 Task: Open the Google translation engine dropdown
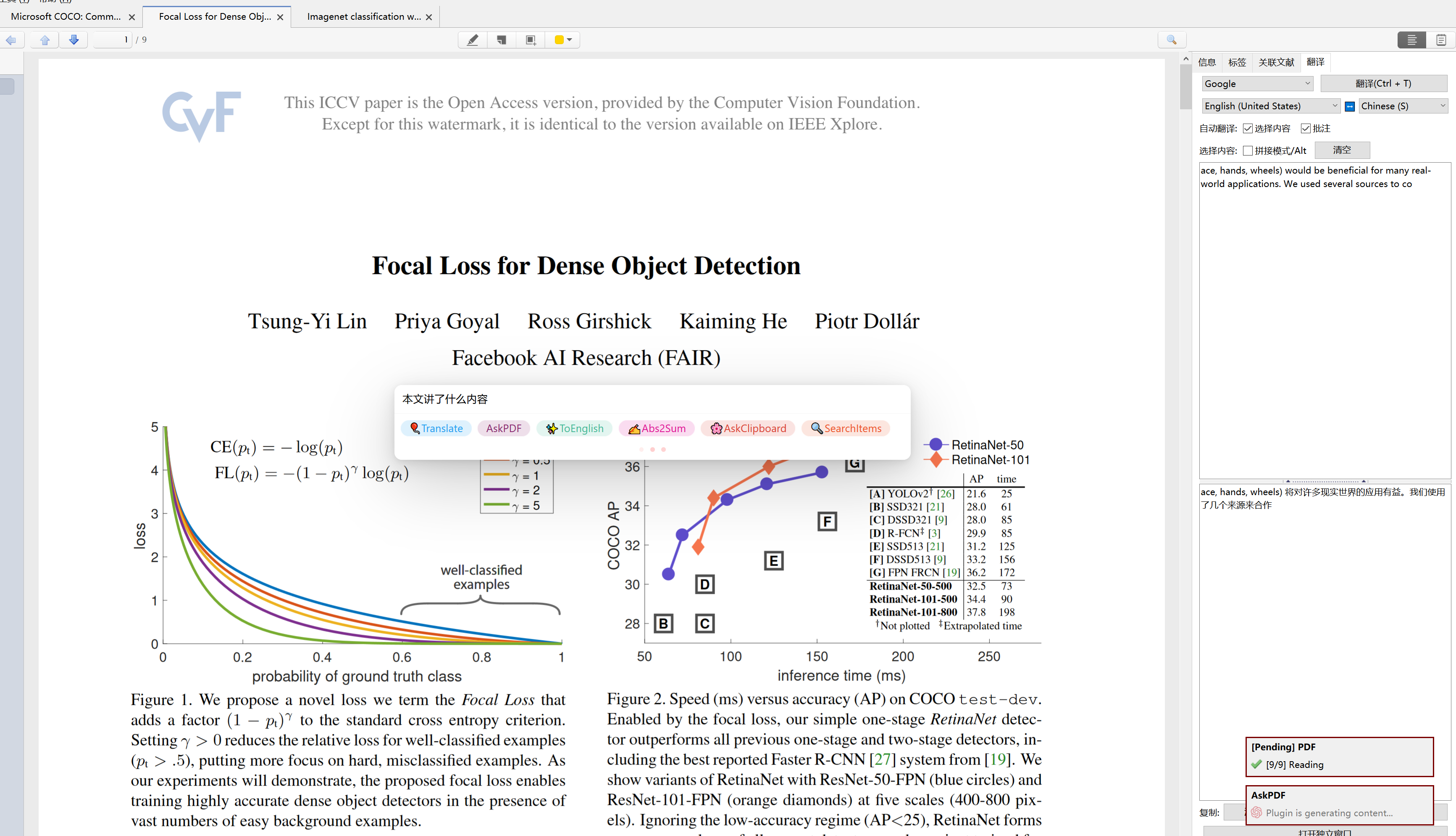pyautogui.click(x=1257, y=84)
